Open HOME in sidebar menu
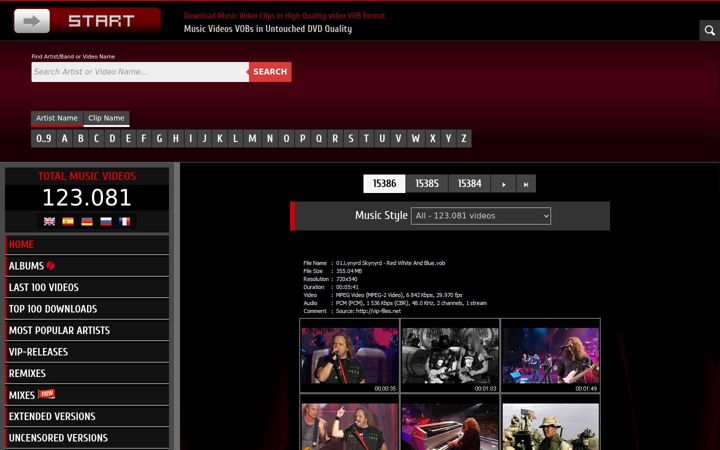Image resolution: width=720 pixels, height=450 pixels. pyautogui.click(x=87, y=244)
